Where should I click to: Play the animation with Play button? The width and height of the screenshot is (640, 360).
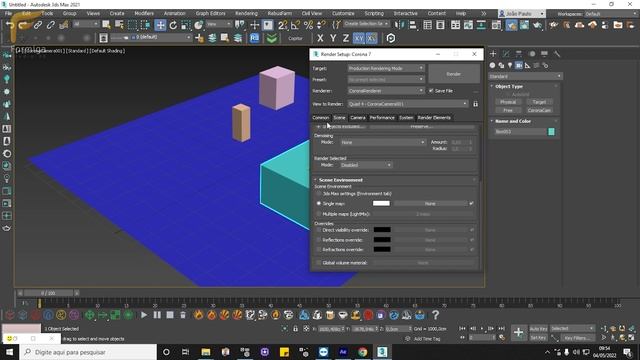pyautogui.click(x=144, y=315)
